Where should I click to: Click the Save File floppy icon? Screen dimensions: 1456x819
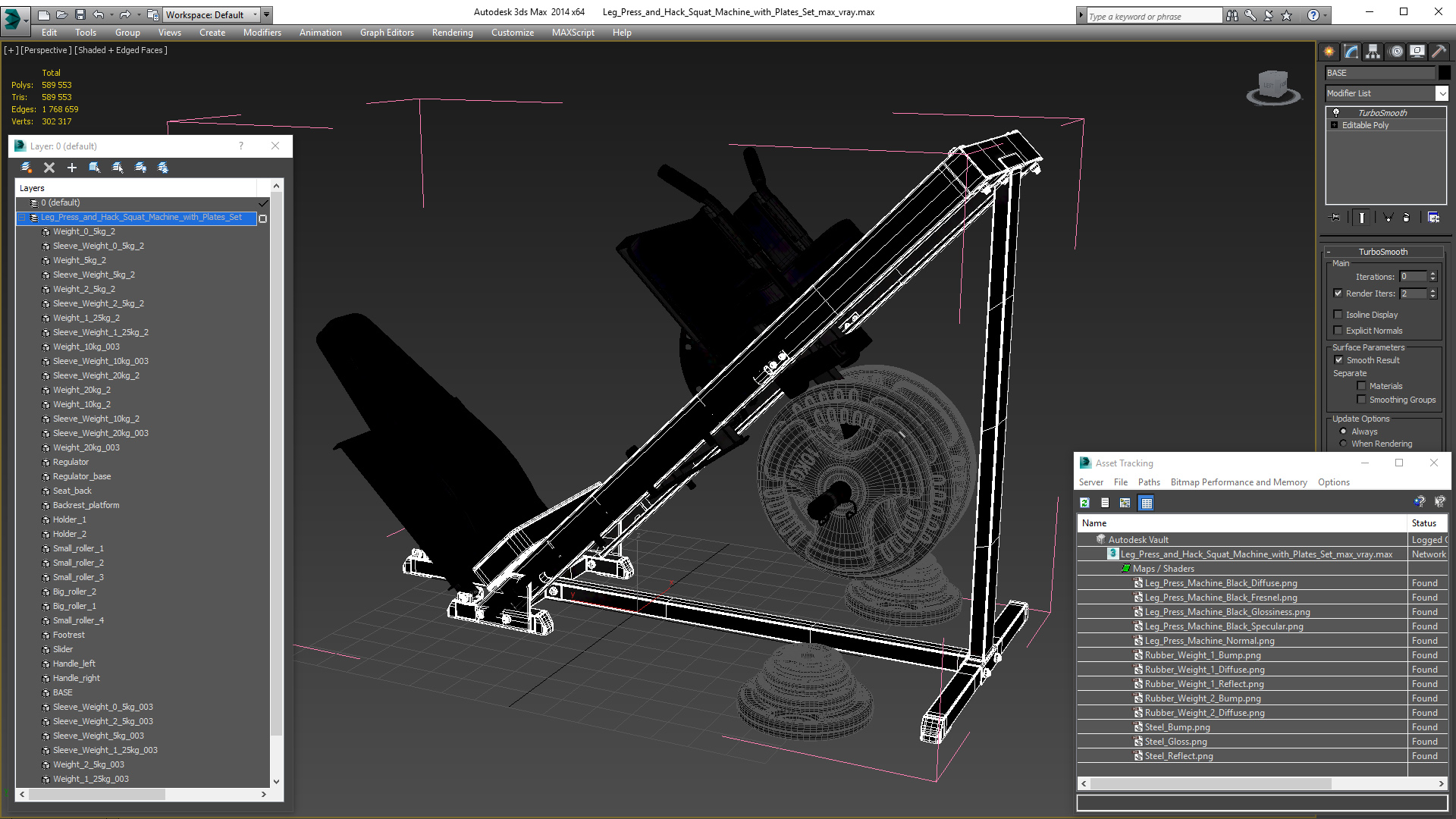click(x=80, y=14)
